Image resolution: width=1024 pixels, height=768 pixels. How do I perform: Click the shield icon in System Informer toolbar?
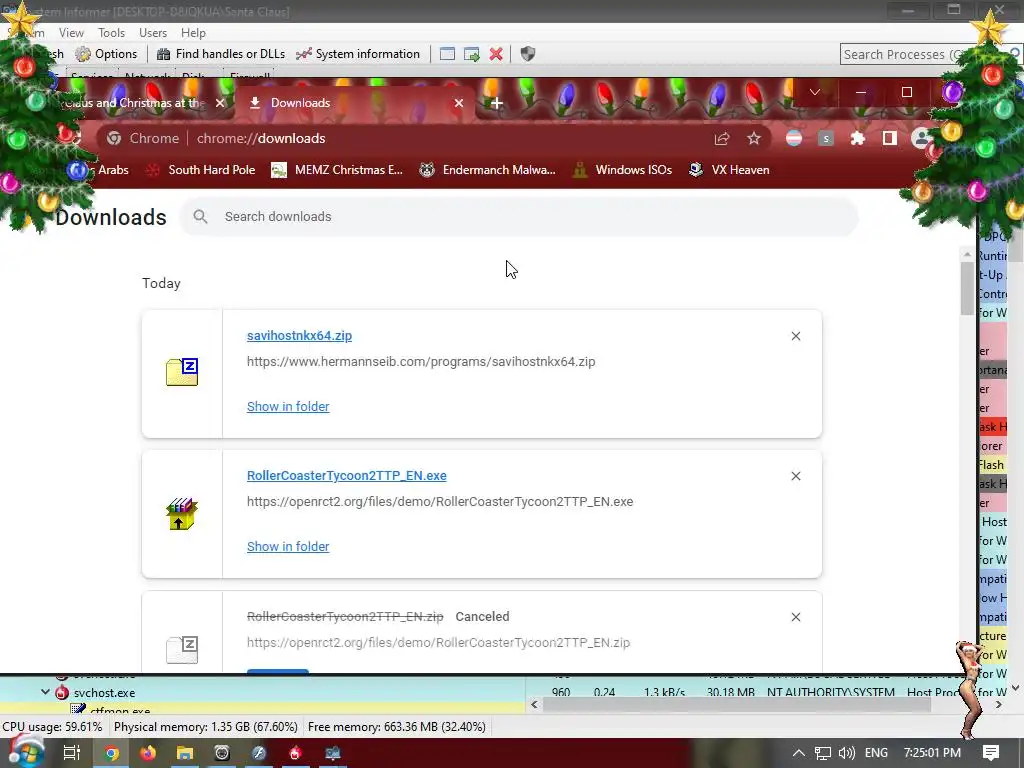click(x=528, y=54)
